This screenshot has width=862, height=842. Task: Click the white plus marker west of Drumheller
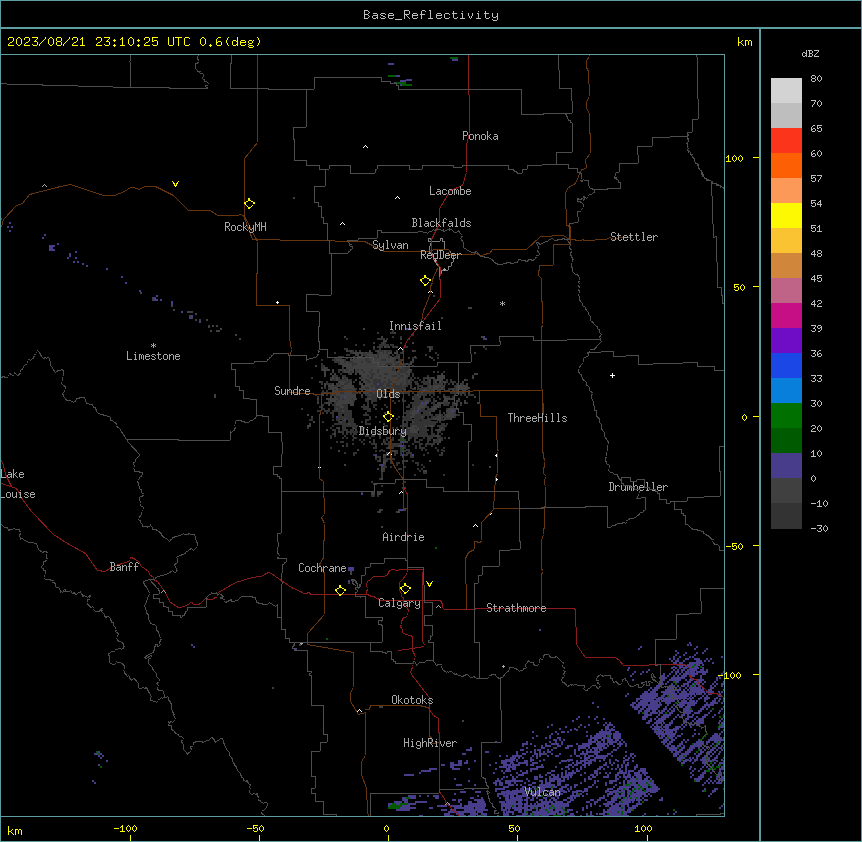(x=612, y=375)
